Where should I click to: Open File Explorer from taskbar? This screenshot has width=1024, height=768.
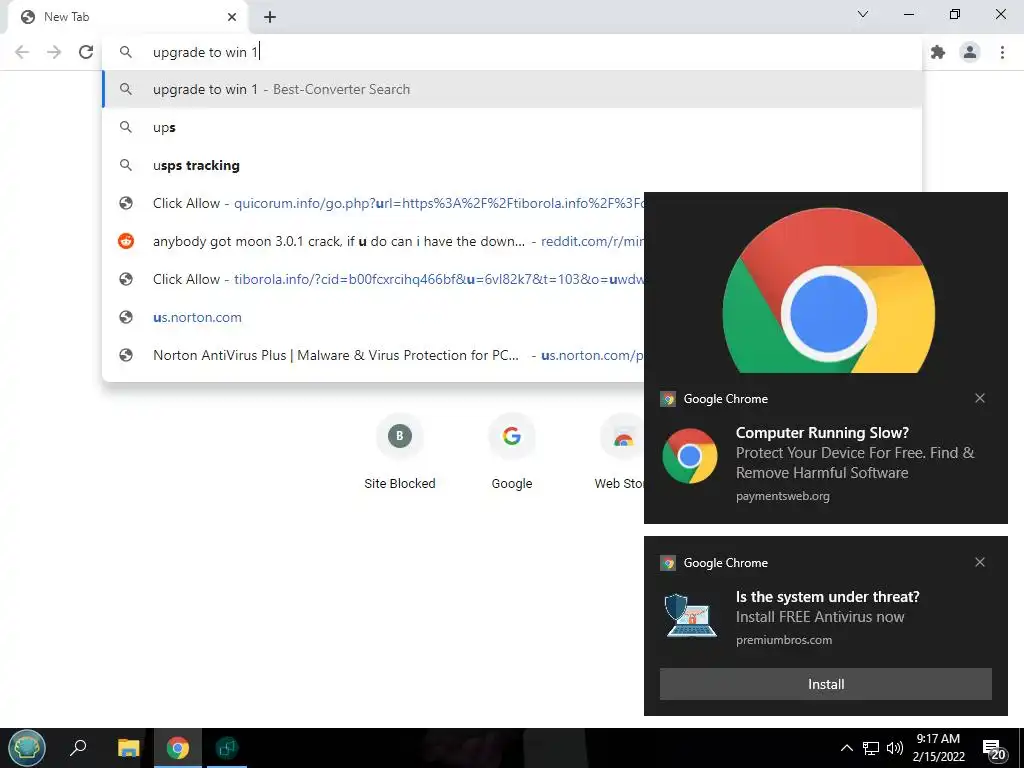[x=128, y=748]
